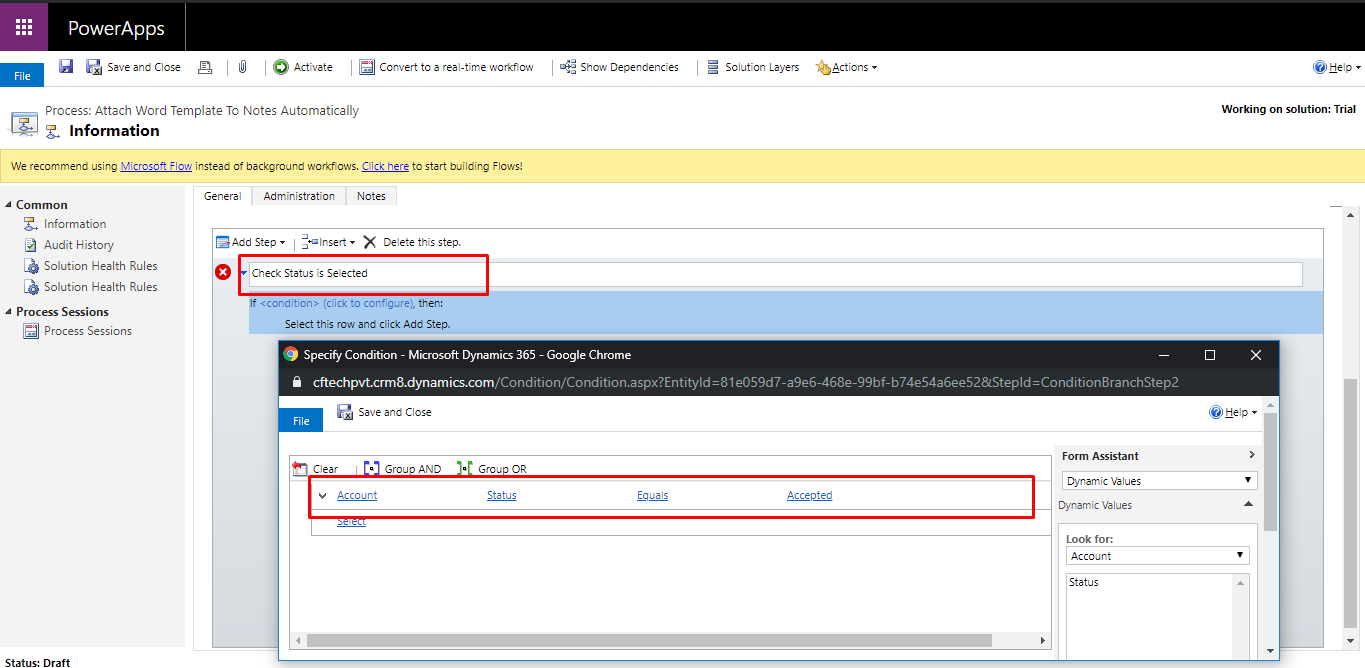Expand the condition row chevron beside Account
Screen dimensions: 1365x668
coord(322,496)
